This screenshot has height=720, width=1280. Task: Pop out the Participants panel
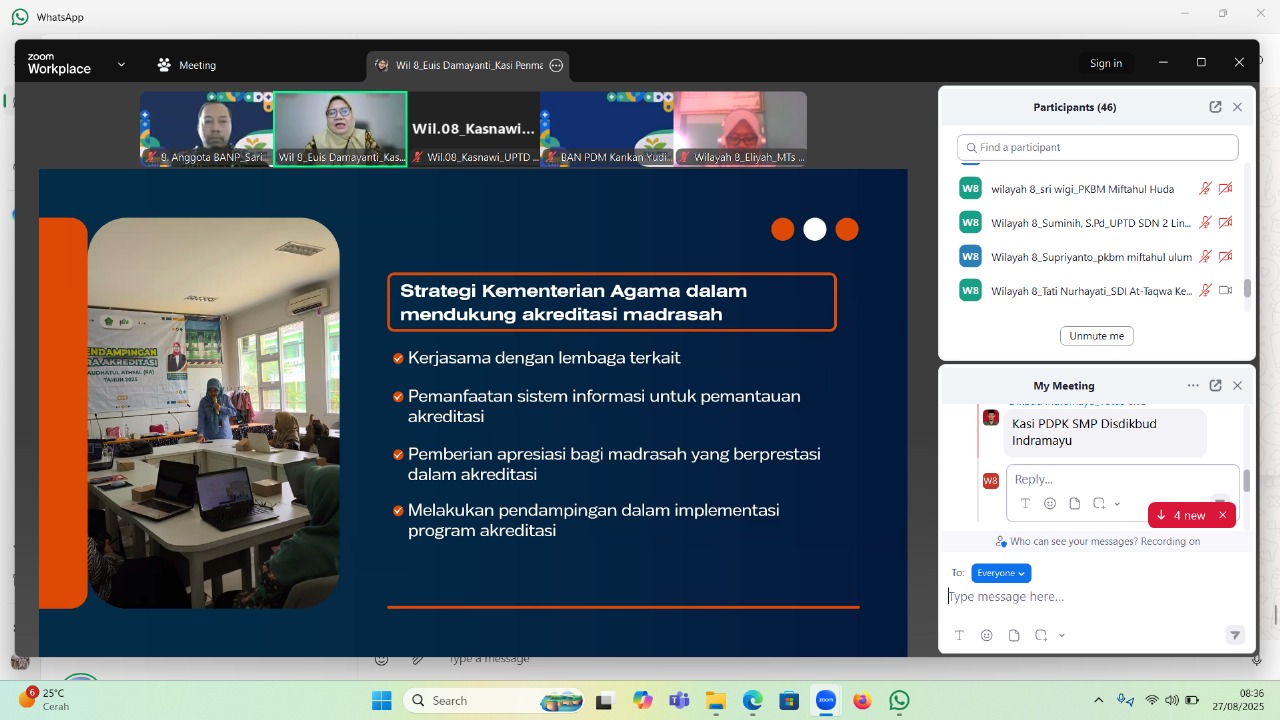[x=1215, y=107]
